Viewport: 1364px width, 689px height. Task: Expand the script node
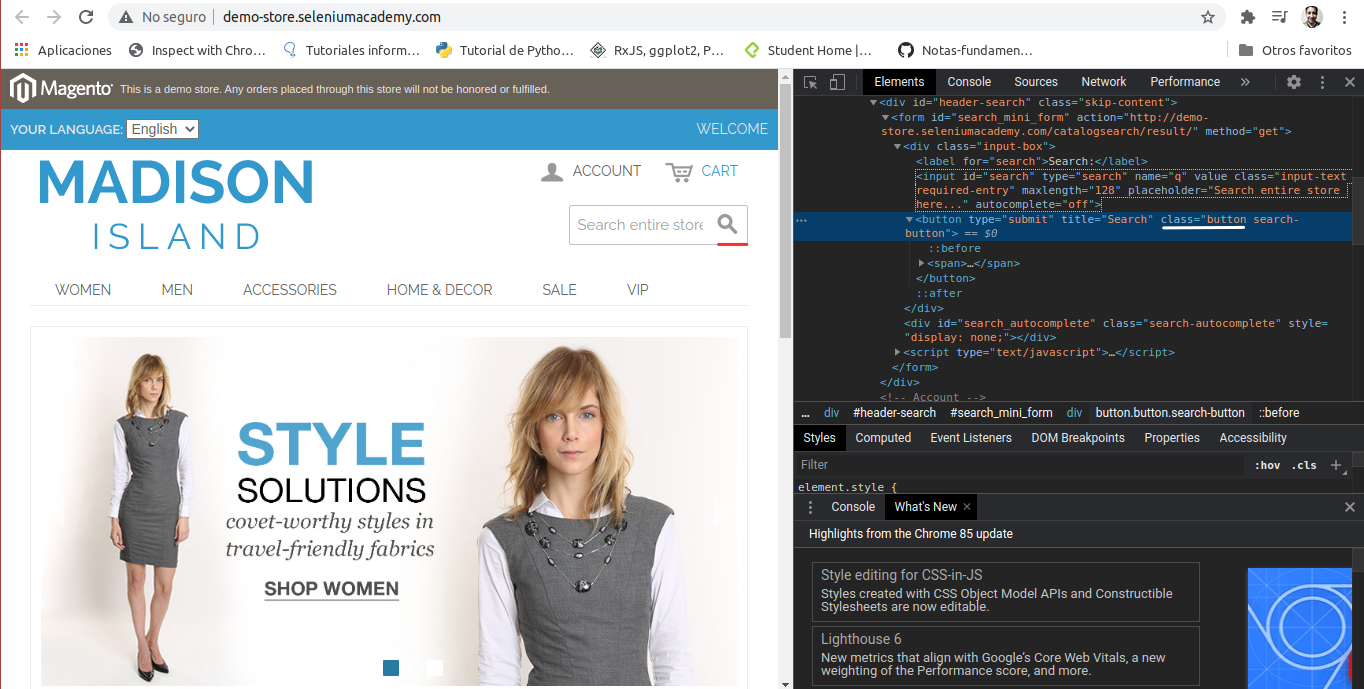[898, 352]
